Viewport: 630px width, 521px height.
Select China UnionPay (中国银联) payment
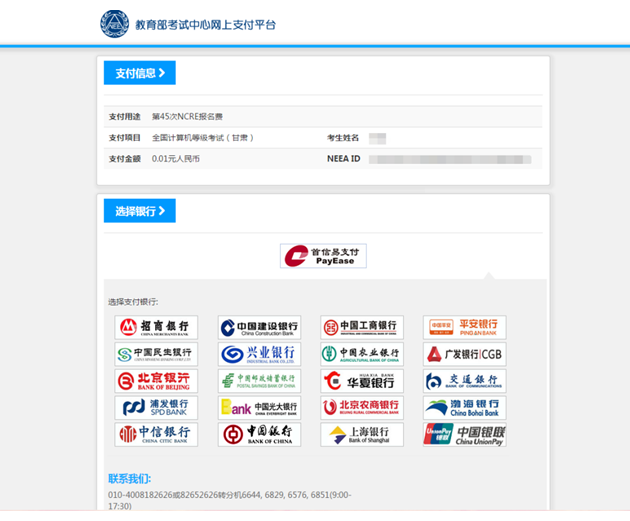(x=464, y=435)
